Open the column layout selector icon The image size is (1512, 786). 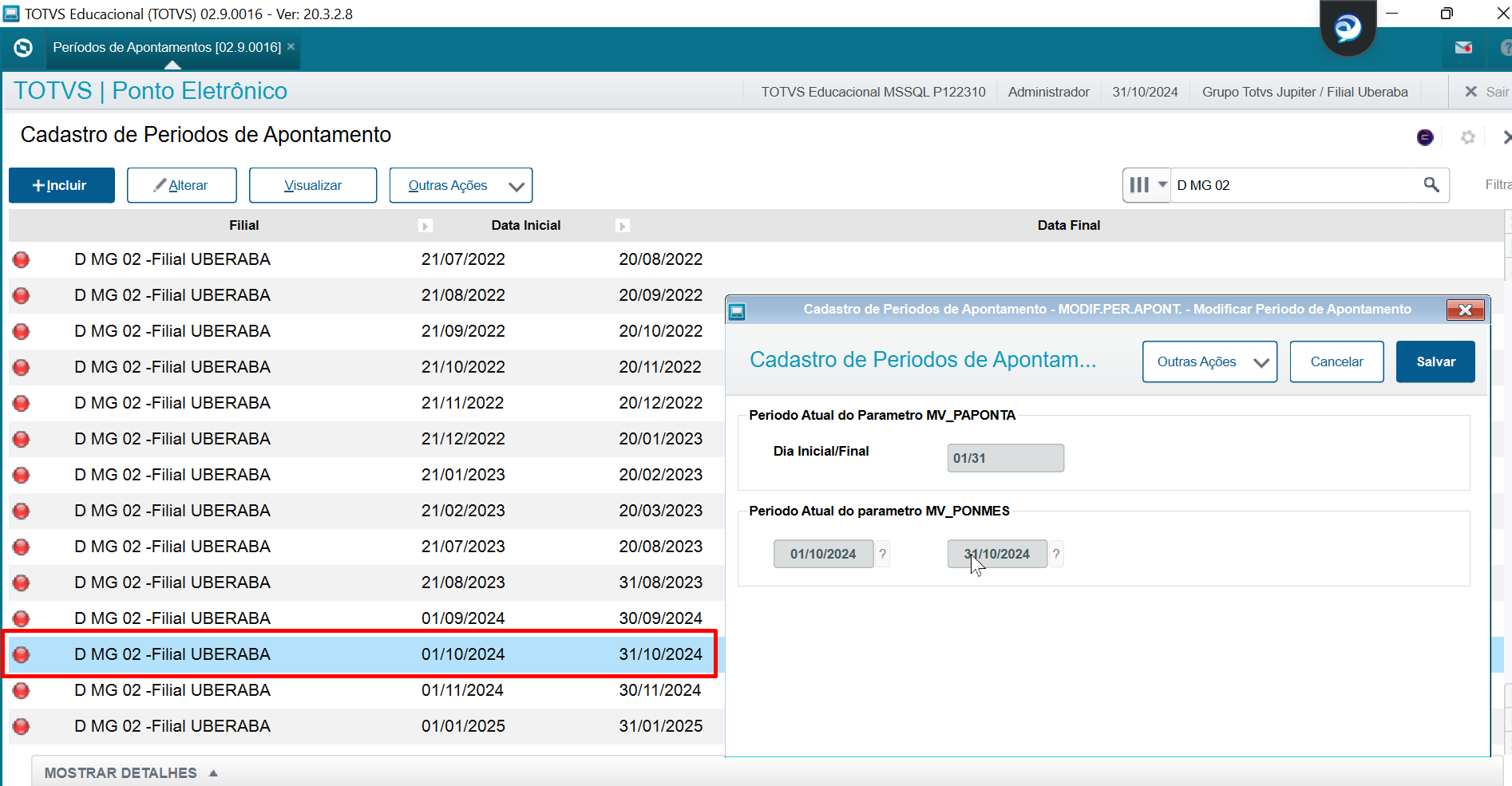1146,185
